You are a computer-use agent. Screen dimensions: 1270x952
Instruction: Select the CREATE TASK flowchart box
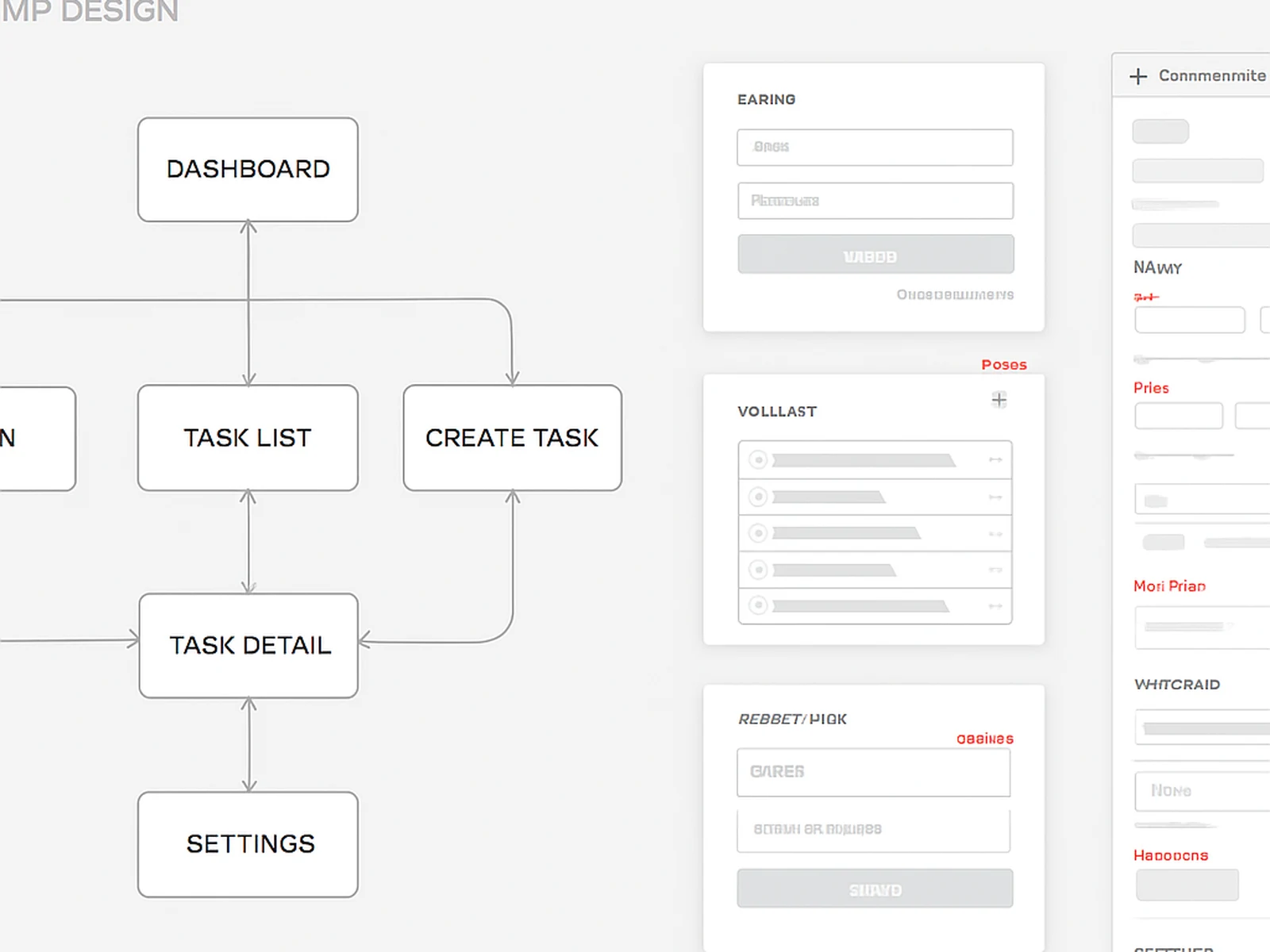pyautogui.click(x=512, y=438)
